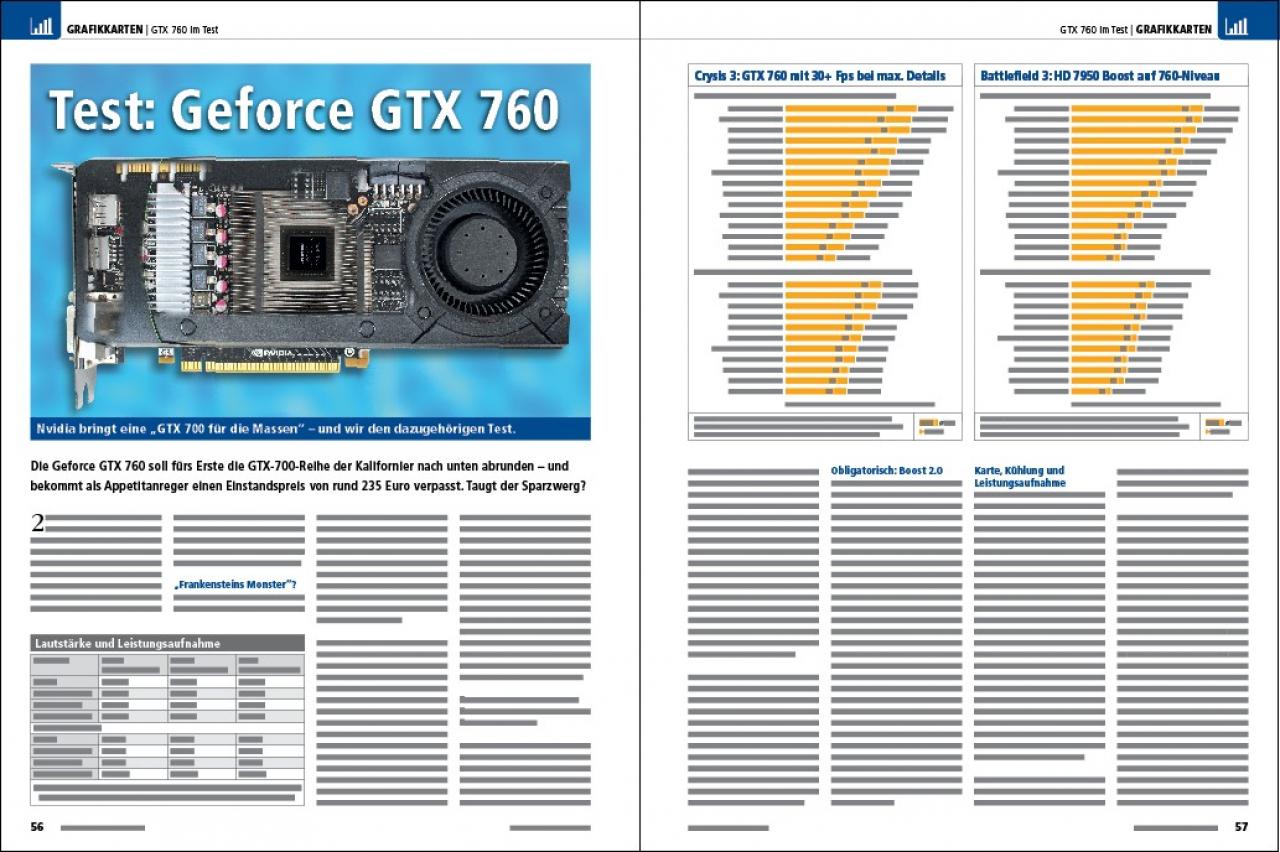Click page number 56
The height and width of the screenshot is (852, 1280).
[37, 827]
